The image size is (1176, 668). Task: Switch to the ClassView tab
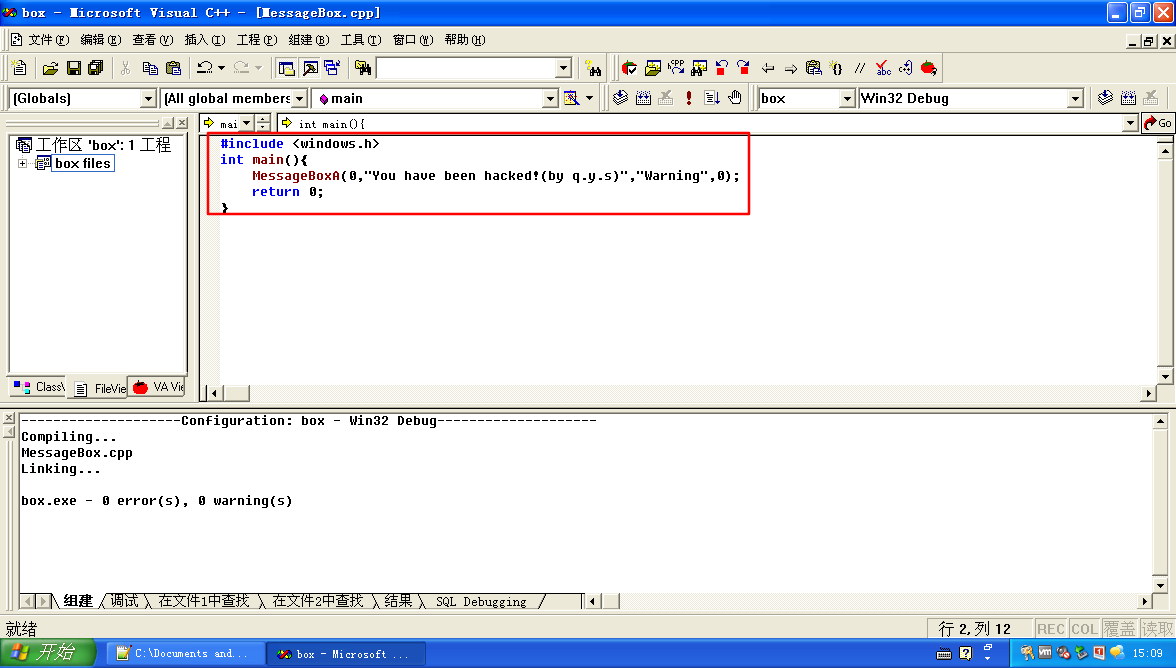tap(38, 387)
